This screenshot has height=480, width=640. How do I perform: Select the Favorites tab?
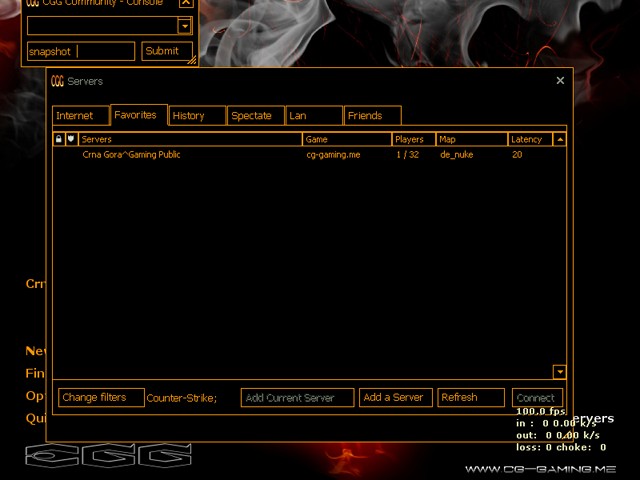pyautogui.click(x=139, y=115)
